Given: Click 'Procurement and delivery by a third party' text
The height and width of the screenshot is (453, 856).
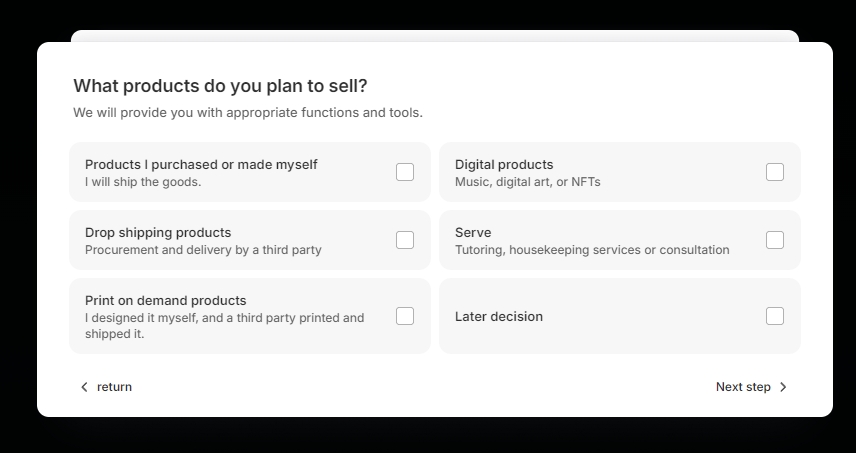Looking at the screenshot, I should pyautogui.click(x=203, y=250).
